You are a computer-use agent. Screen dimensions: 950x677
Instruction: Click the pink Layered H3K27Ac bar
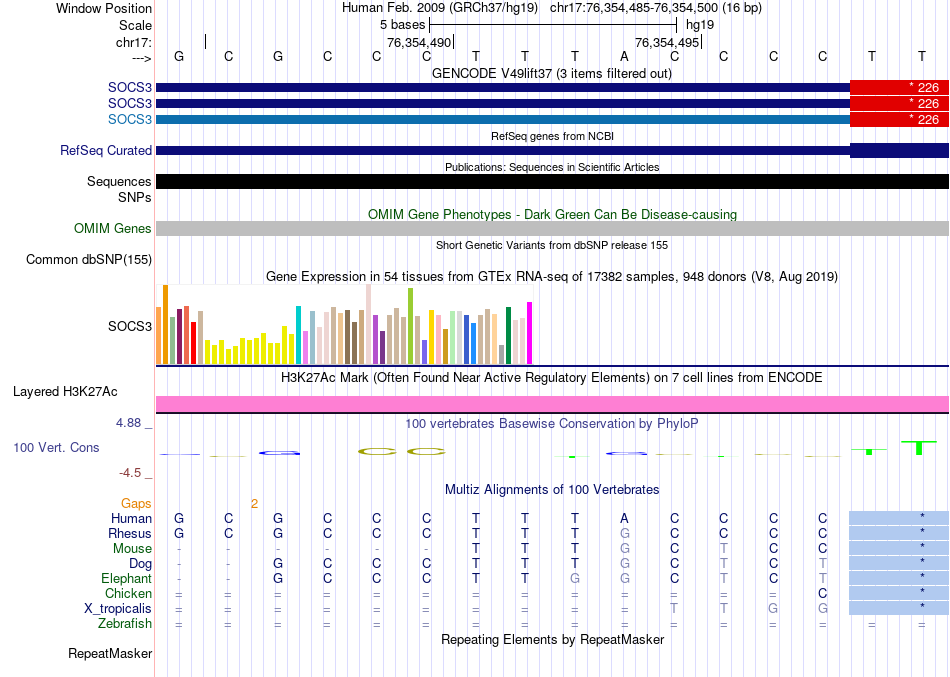(552, 404)
